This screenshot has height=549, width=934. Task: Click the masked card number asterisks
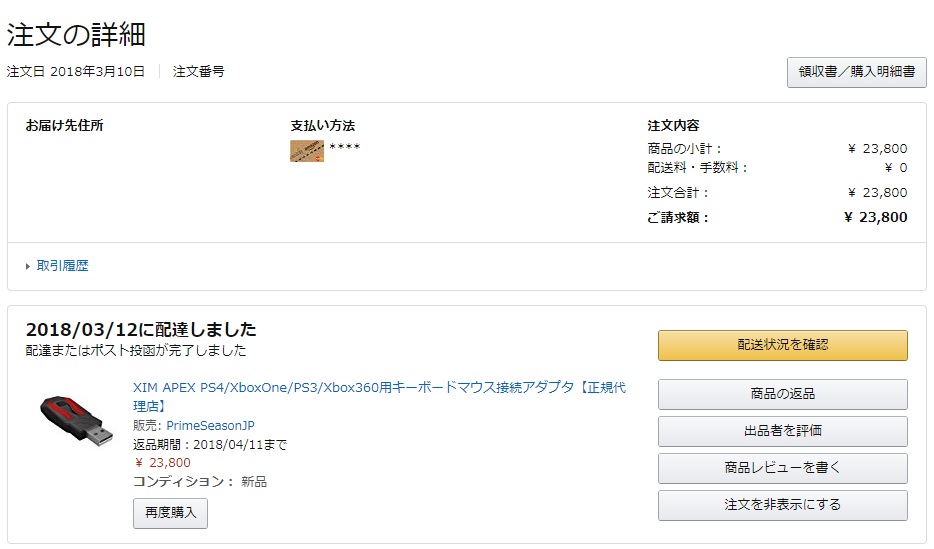[x=344, y=146]
